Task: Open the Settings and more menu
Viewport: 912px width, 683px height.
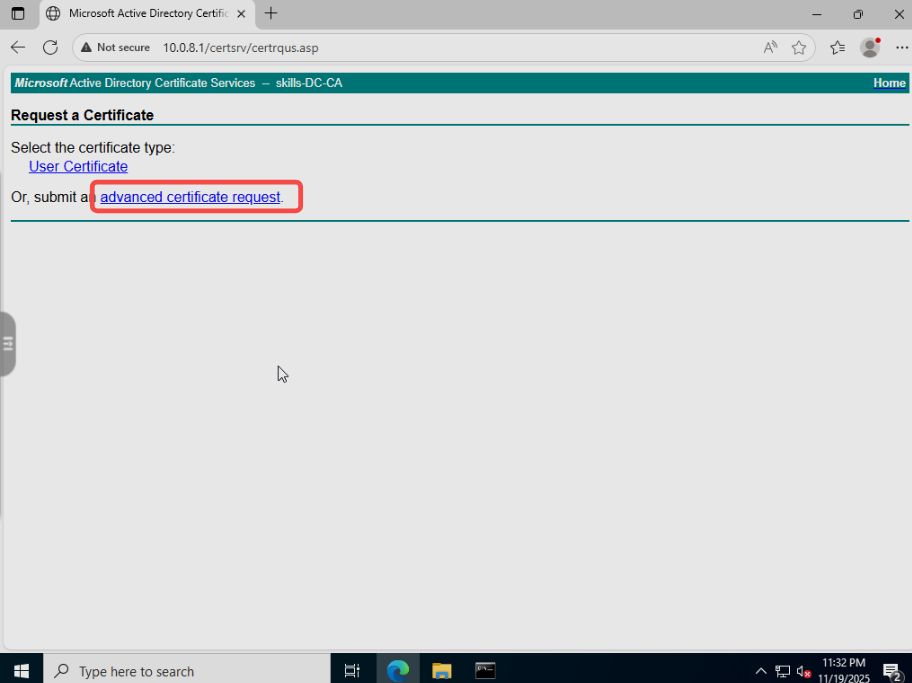Action: click(x=901, y=48)
